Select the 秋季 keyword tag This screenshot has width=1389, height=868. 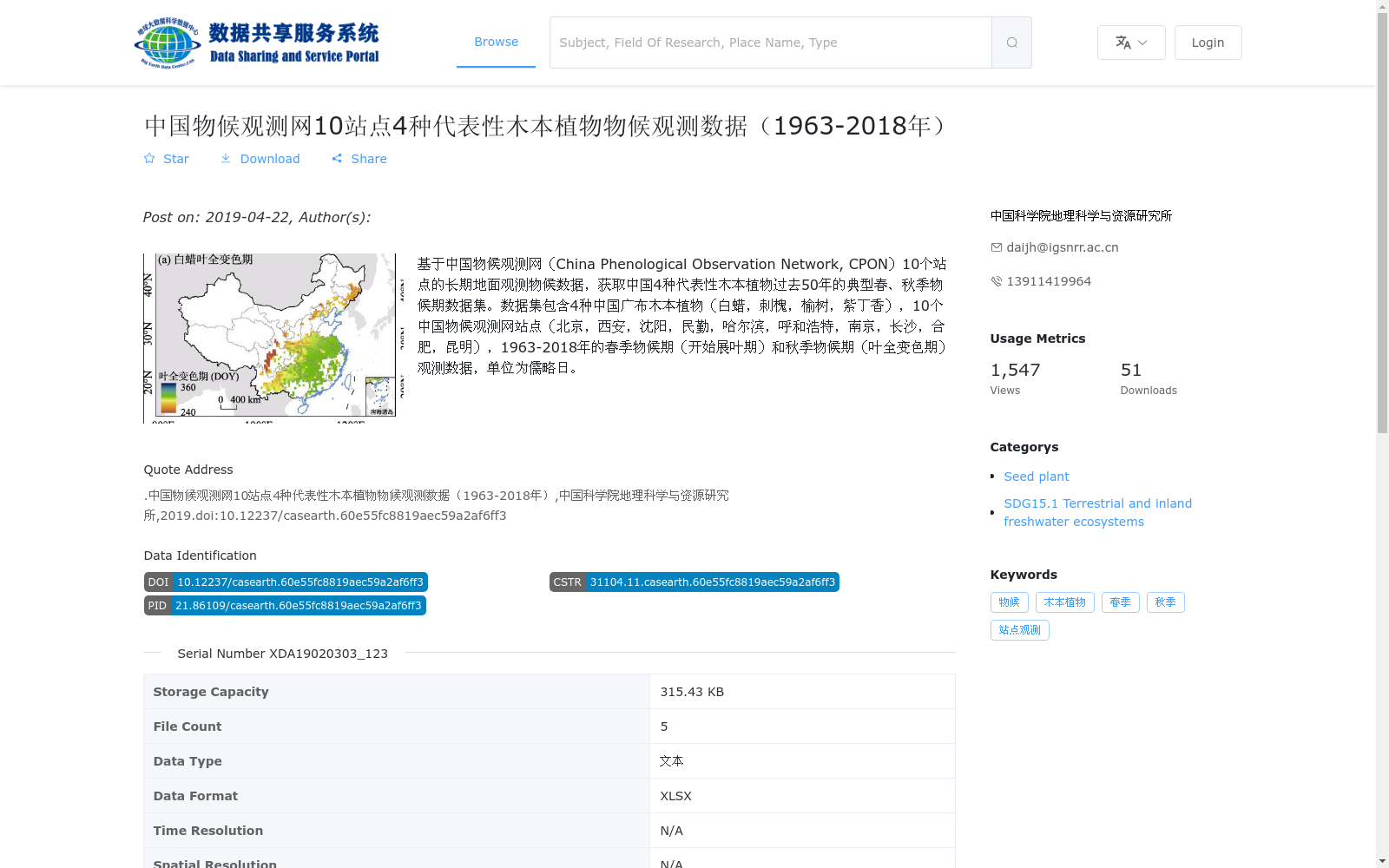click(1165, 602)
